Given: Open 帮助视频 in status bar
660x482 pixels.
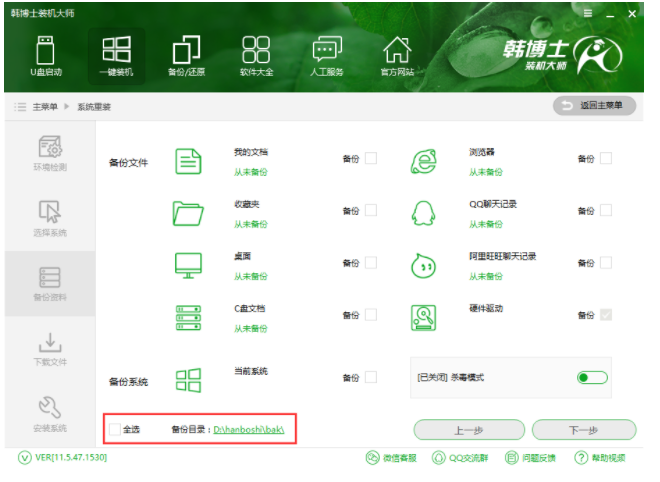Looking at the screenshot, I should (600, 458).
